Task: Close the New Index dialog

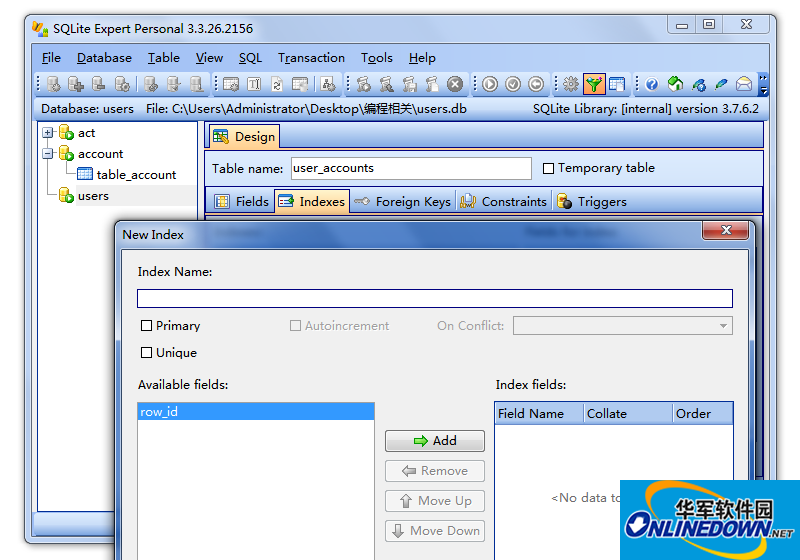Action: pos(726,230)
